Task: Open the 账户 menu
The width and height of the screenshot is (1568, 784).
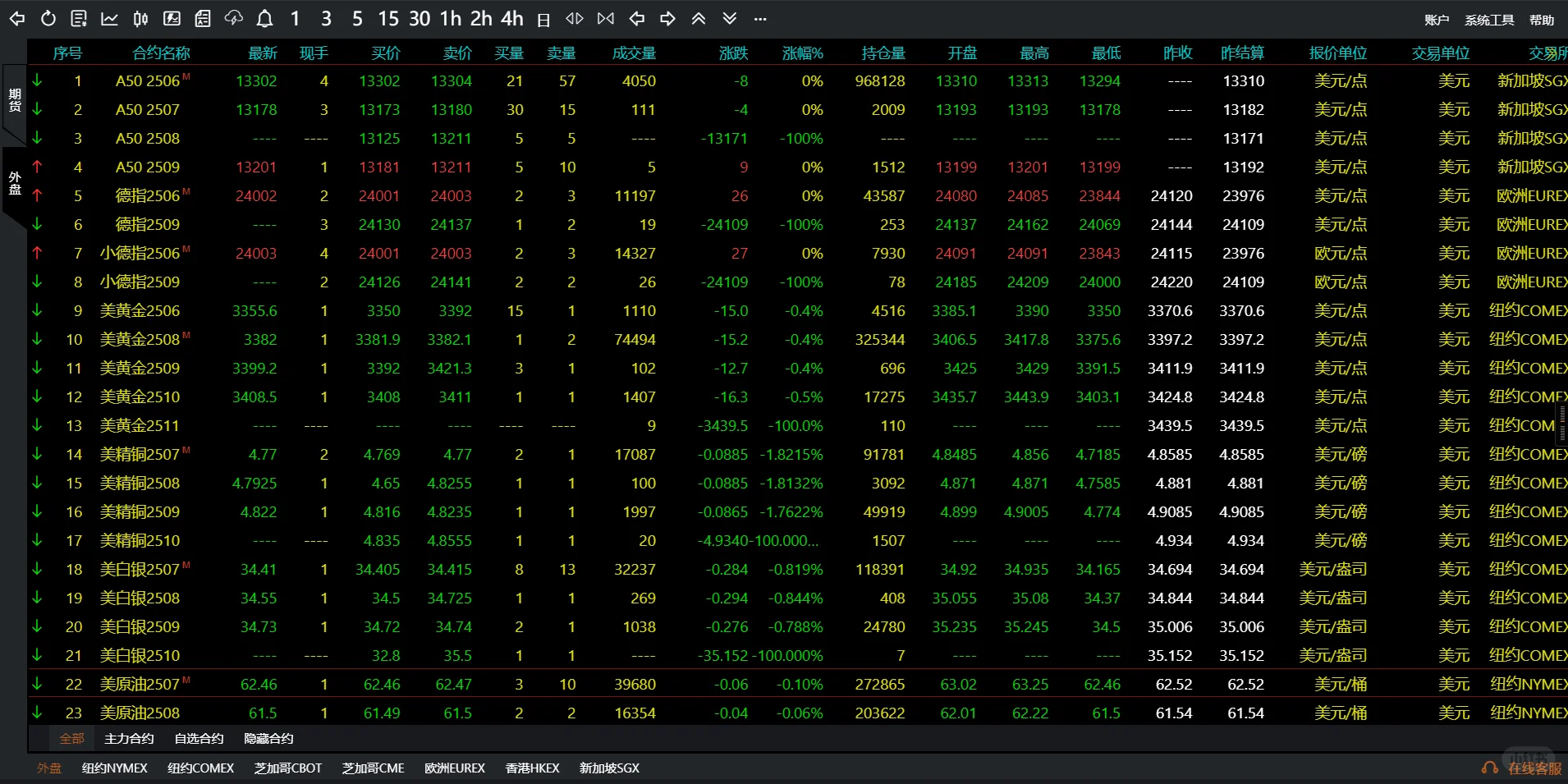Action: point(1437,20)
